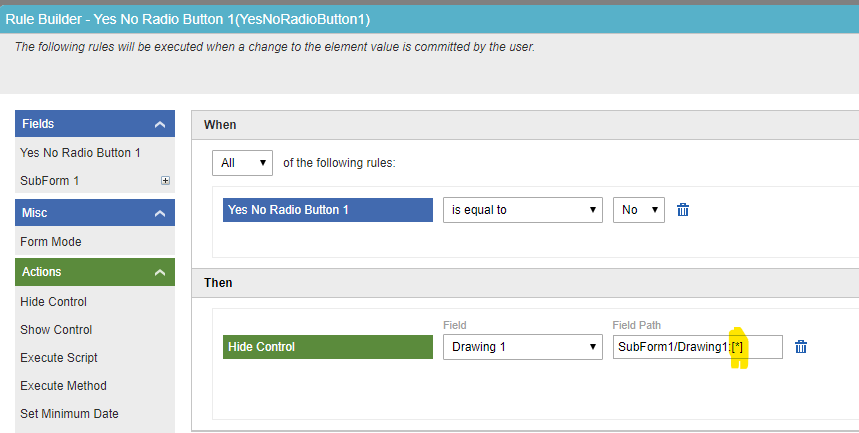Select SubForm 1 in Fields list
859x433 pixels.
pyautogui.click(x=50, y=181)
